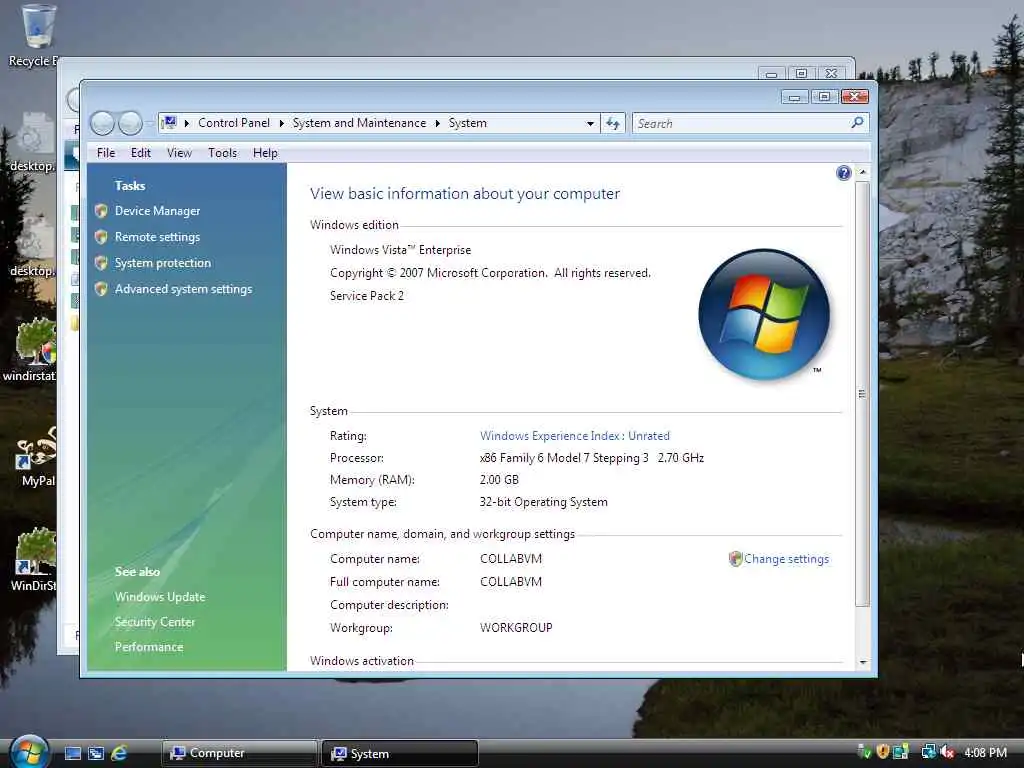Click the muted volume tray icon
The image size is (1024, 768).
[948, 752]
